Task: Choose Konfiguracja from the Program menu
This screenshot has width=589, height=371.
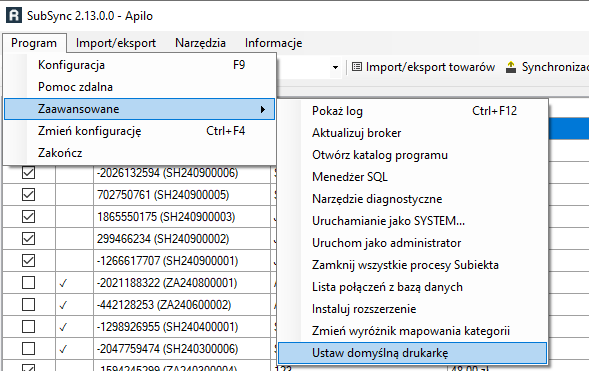Action: click(x=139, y=65)
